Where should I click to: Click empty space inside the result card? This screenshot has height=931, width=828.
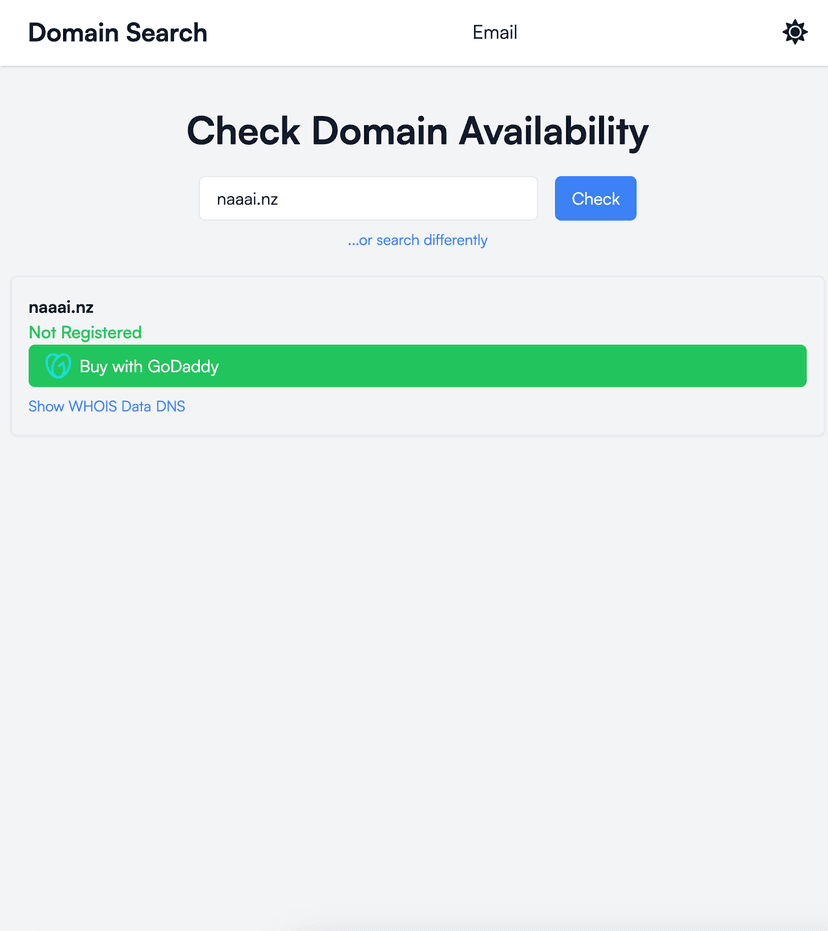[500, 312]
